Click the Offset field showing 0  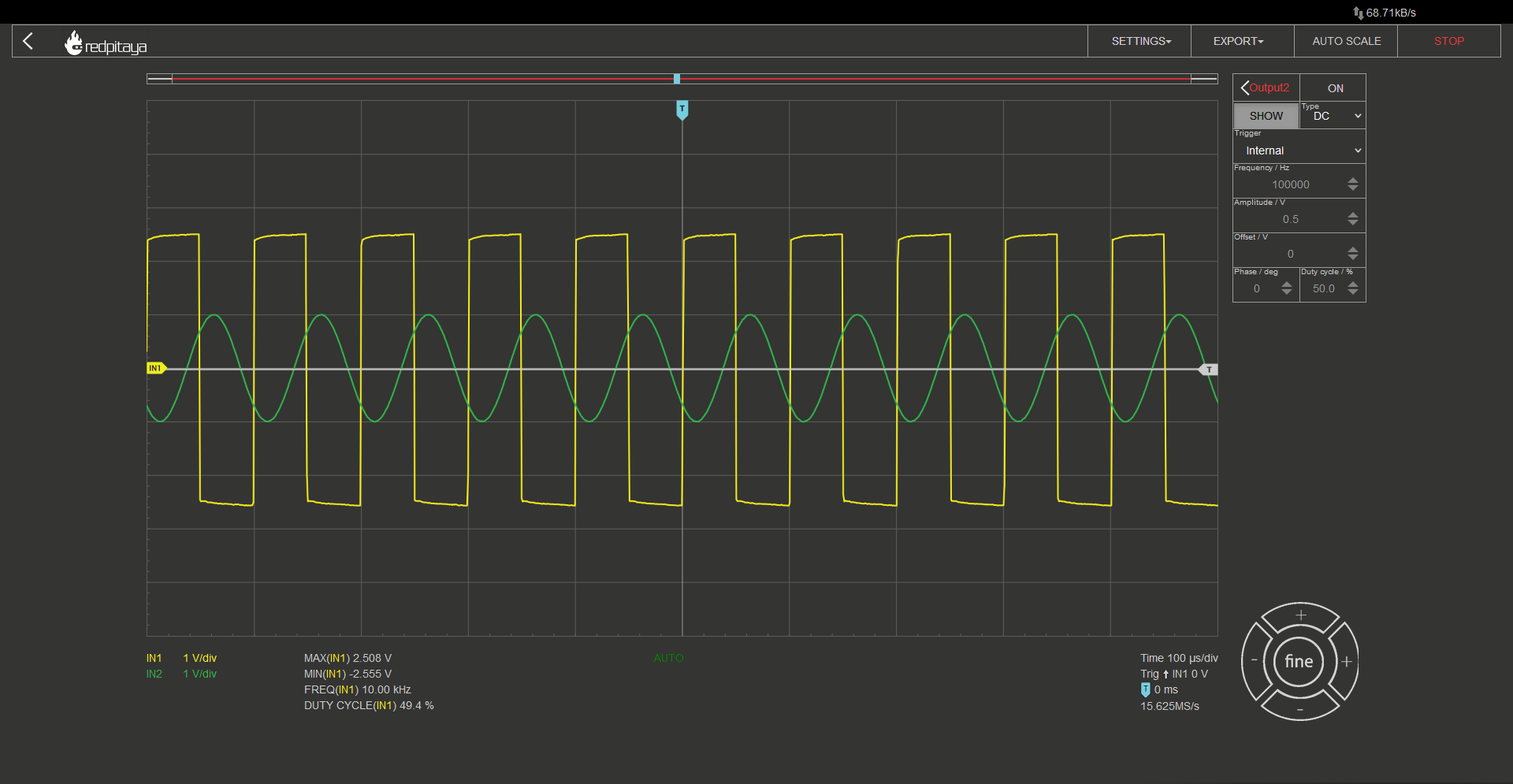click(1290, 254)
